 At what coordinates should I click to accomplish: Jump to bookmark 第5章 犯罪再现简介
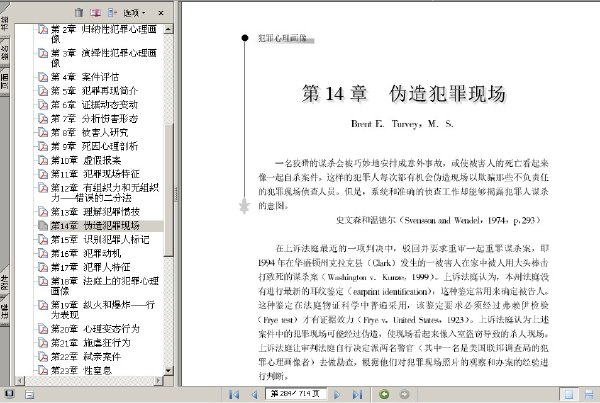click(x=94, y=91)
